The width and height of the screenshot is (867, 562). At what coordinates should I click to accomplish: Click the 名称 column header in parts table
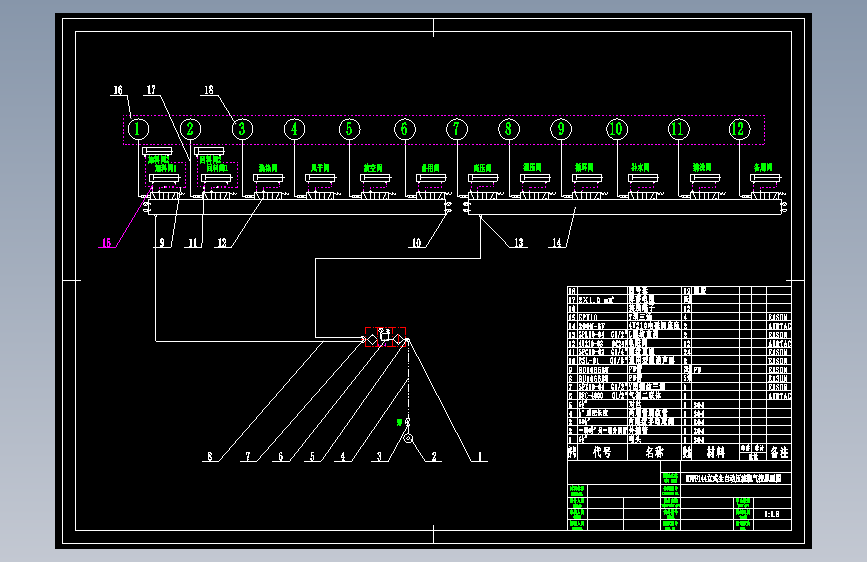pyautogui.click(x=654, y=452)
